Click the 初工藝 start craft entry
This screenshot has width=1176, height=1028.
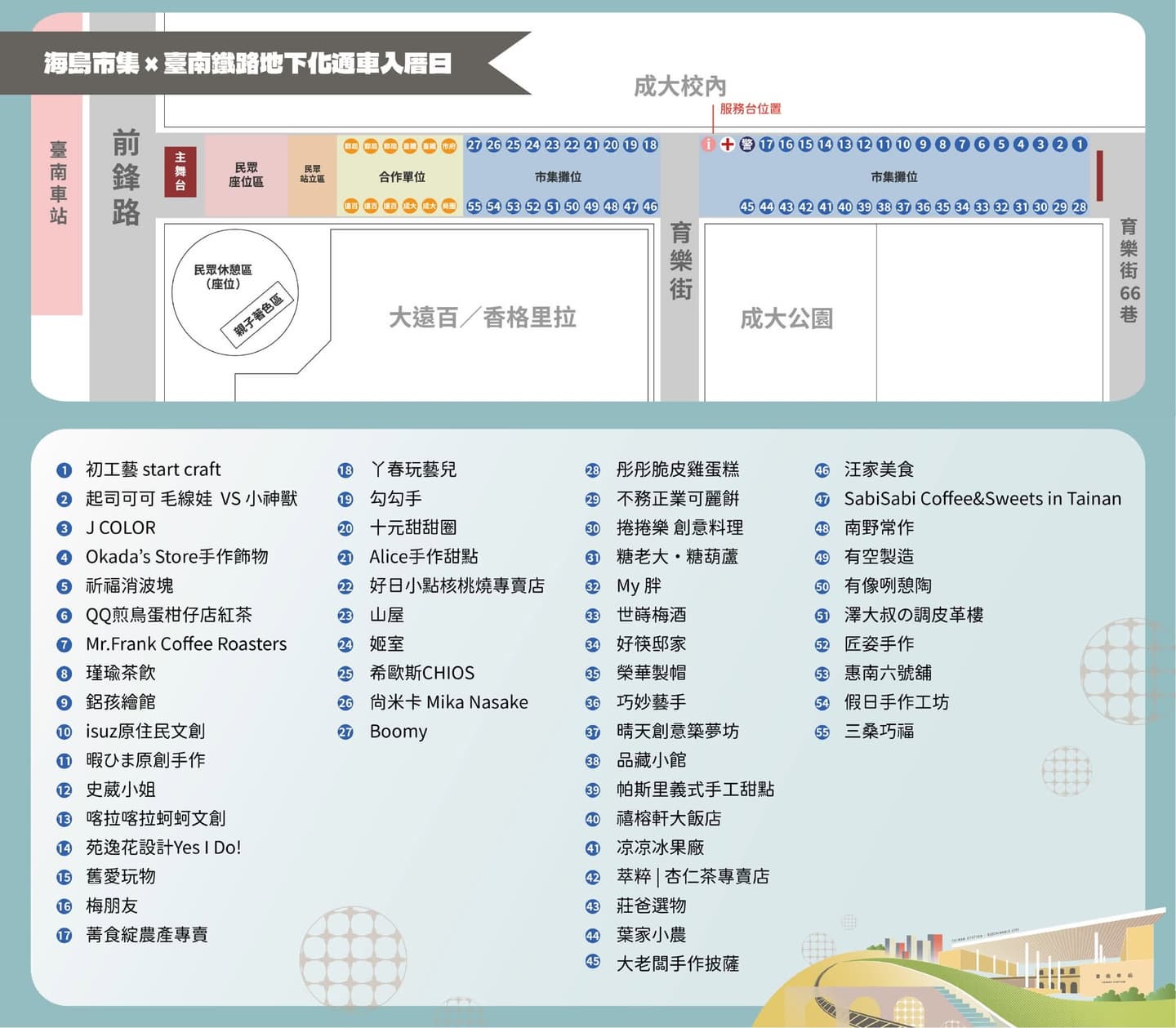[154, 469]
